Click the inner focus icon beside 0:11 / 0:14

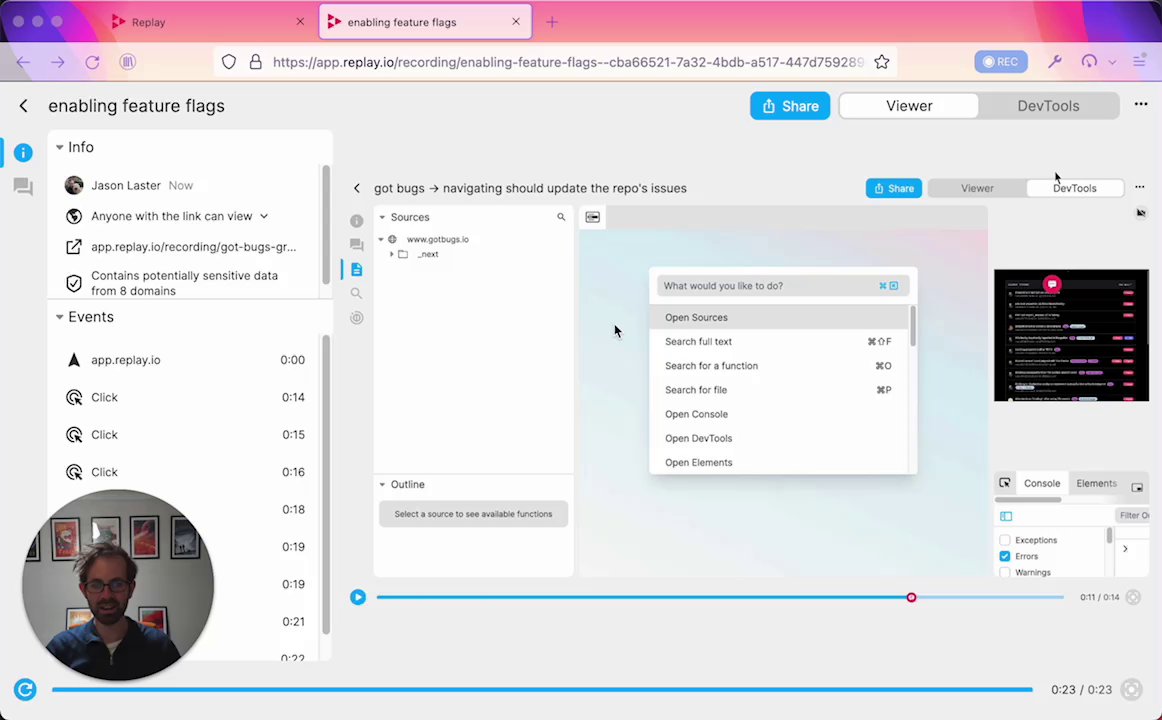[1133, 597]
